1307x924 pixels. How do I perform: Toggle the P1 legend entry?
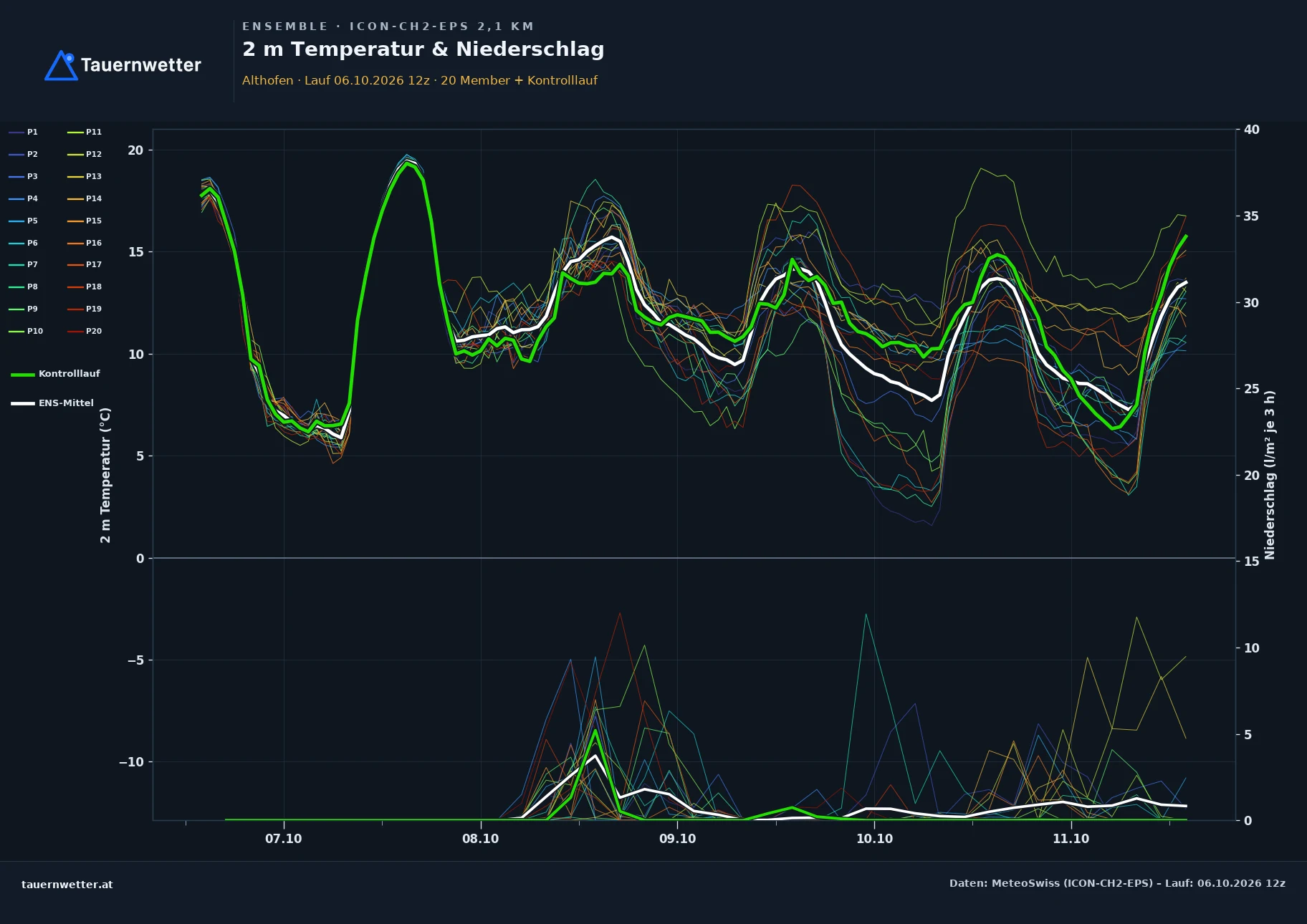coord(23,132)
